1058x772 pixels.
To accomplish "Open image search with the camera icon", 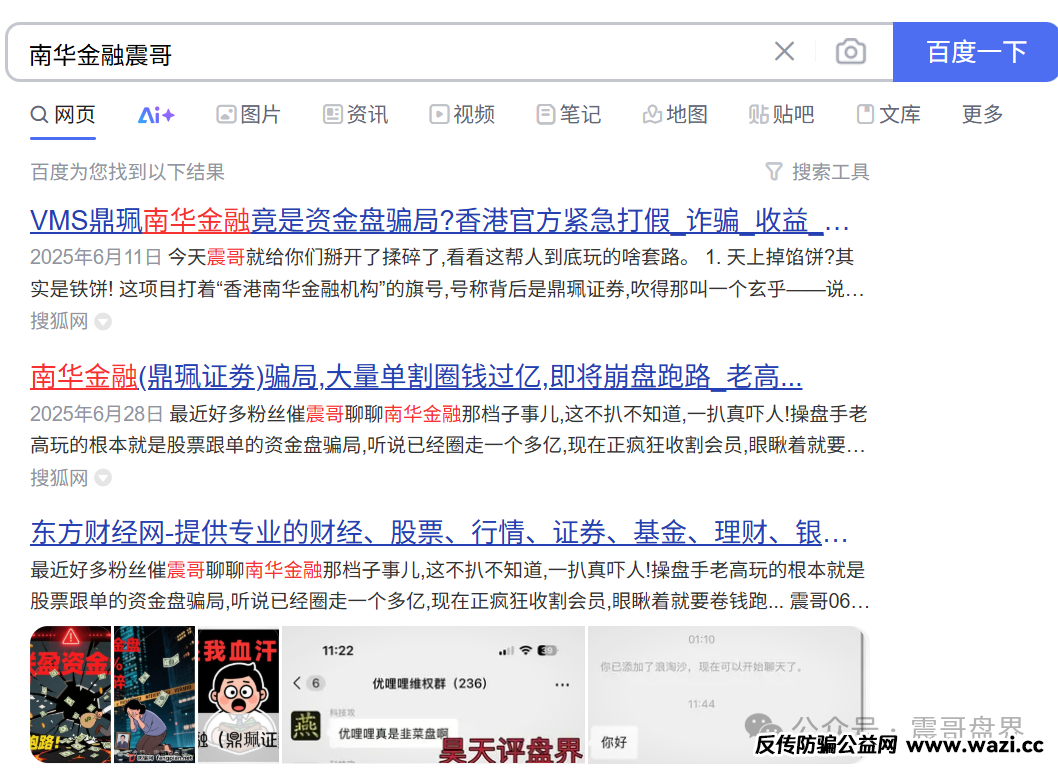I will [851, 51].
